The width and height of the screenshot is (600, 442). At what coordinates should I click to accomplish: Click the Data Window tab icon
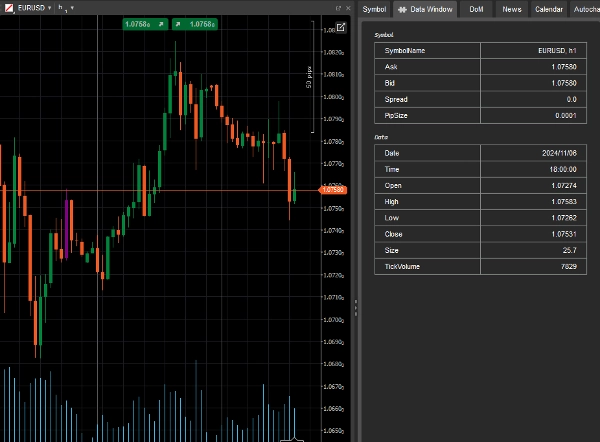(x=403, y=9)
